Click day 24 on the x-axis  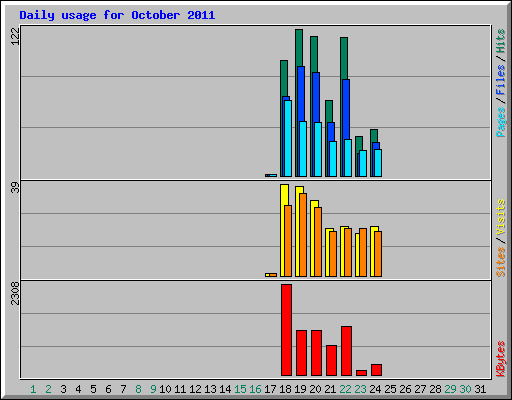pos(375,389)
